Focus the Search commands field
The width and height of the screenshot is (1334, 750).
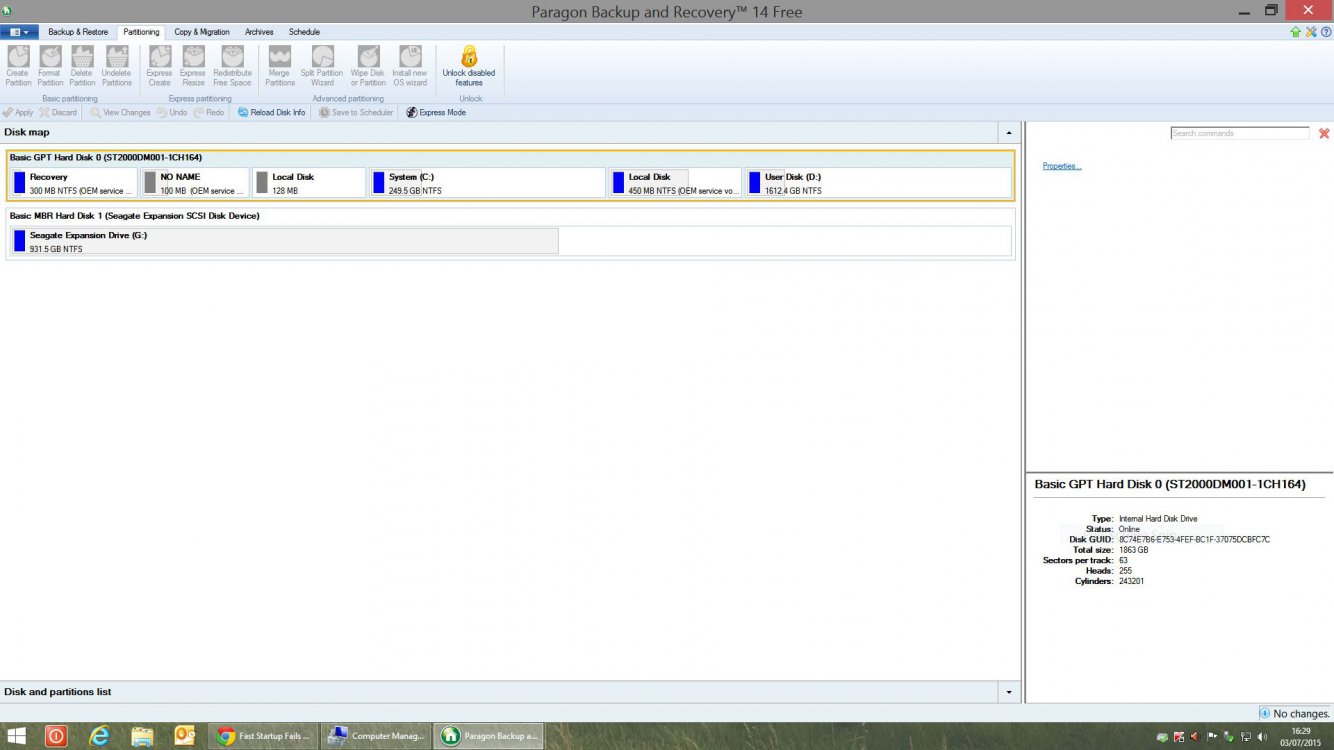[x=1240, y=133]
